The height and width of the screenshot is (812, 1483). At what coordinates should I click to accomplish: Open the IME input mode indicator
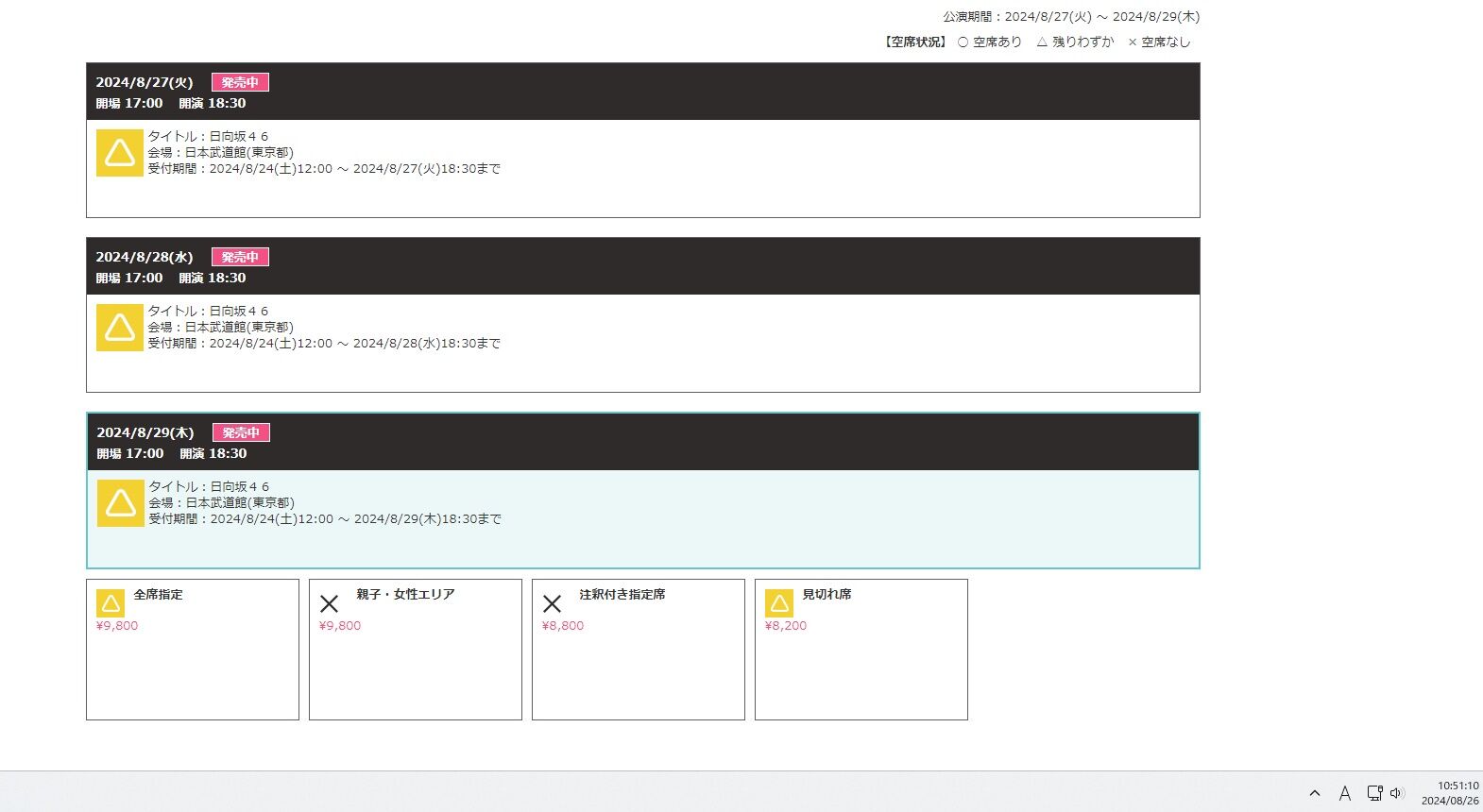(1345, 793)
